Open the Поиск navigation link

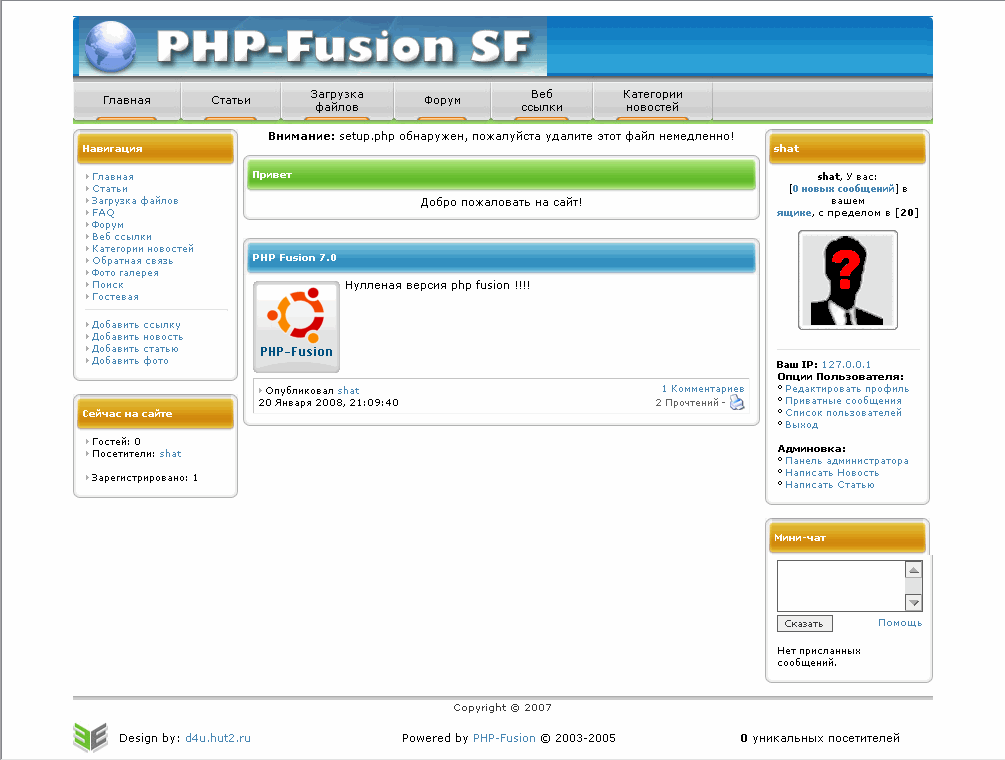click(x=108, y=285)
